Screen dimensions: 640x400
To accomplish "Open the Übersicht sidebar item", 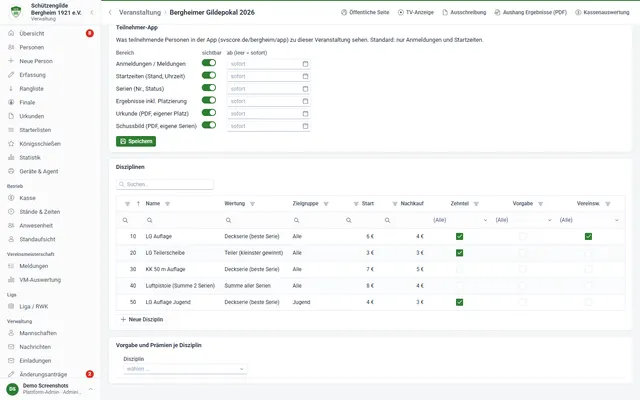I will 32,33.
